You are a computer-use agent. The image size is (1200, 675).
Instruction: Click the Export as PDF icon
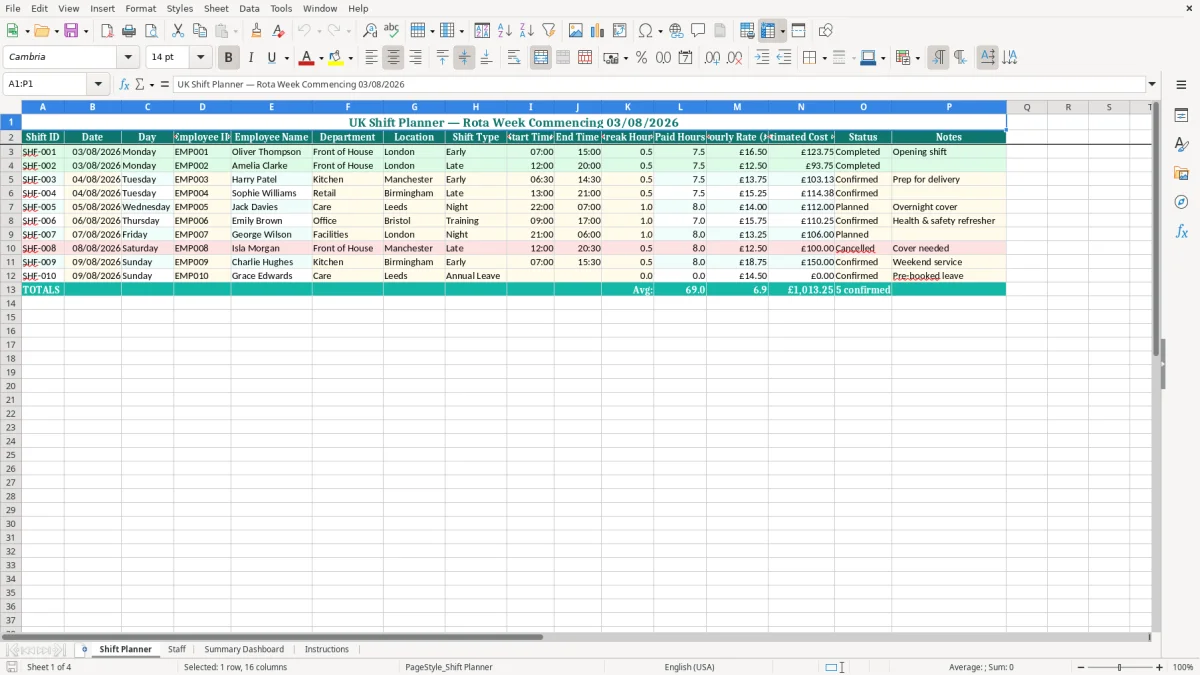click(x=107, y=31)
